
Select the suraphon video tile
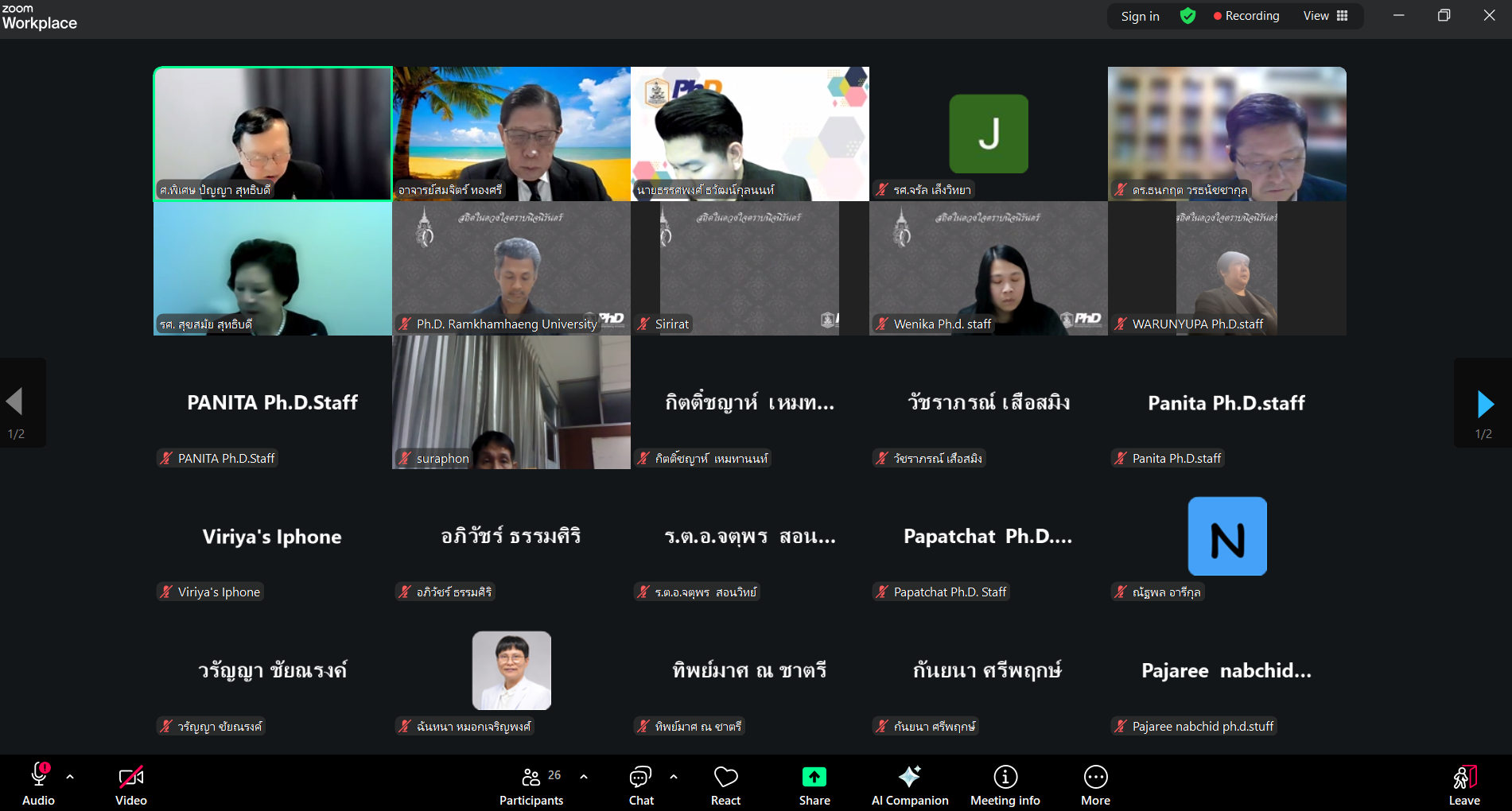[x=511, y=402]
